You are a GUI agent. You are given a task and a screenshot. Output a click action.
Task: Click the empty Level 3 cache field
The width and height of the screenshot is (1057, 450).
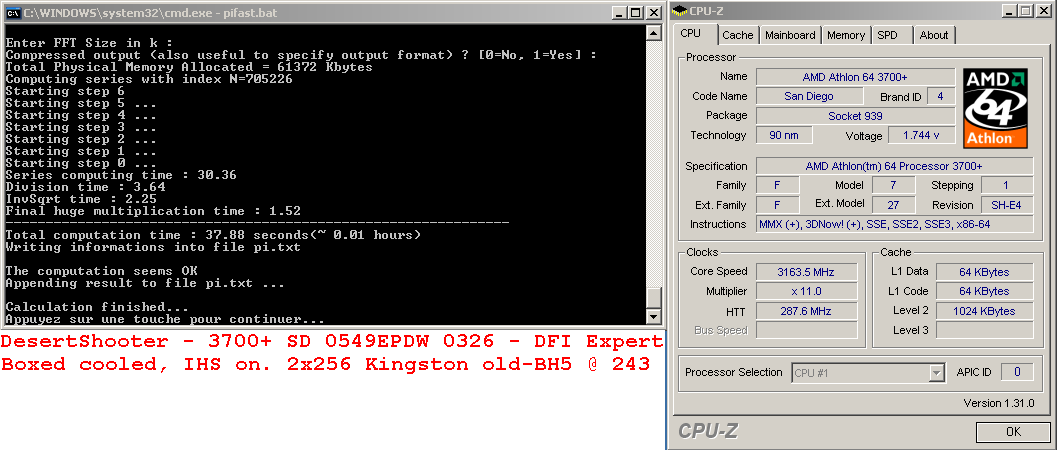(x=984, y=330)
